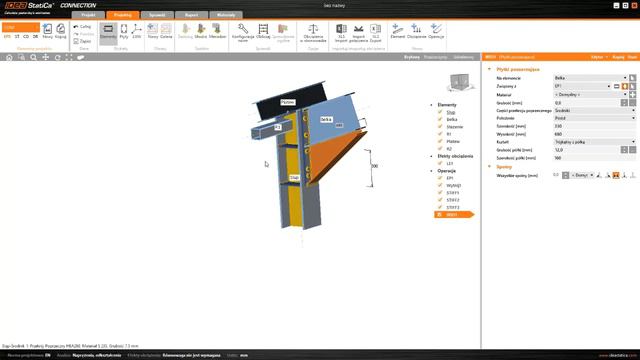Image resolution: width=640 pixels, height=360 pixels.
Task: Toggle checkmark for LE1 load effect
Action: coord(440,163)
